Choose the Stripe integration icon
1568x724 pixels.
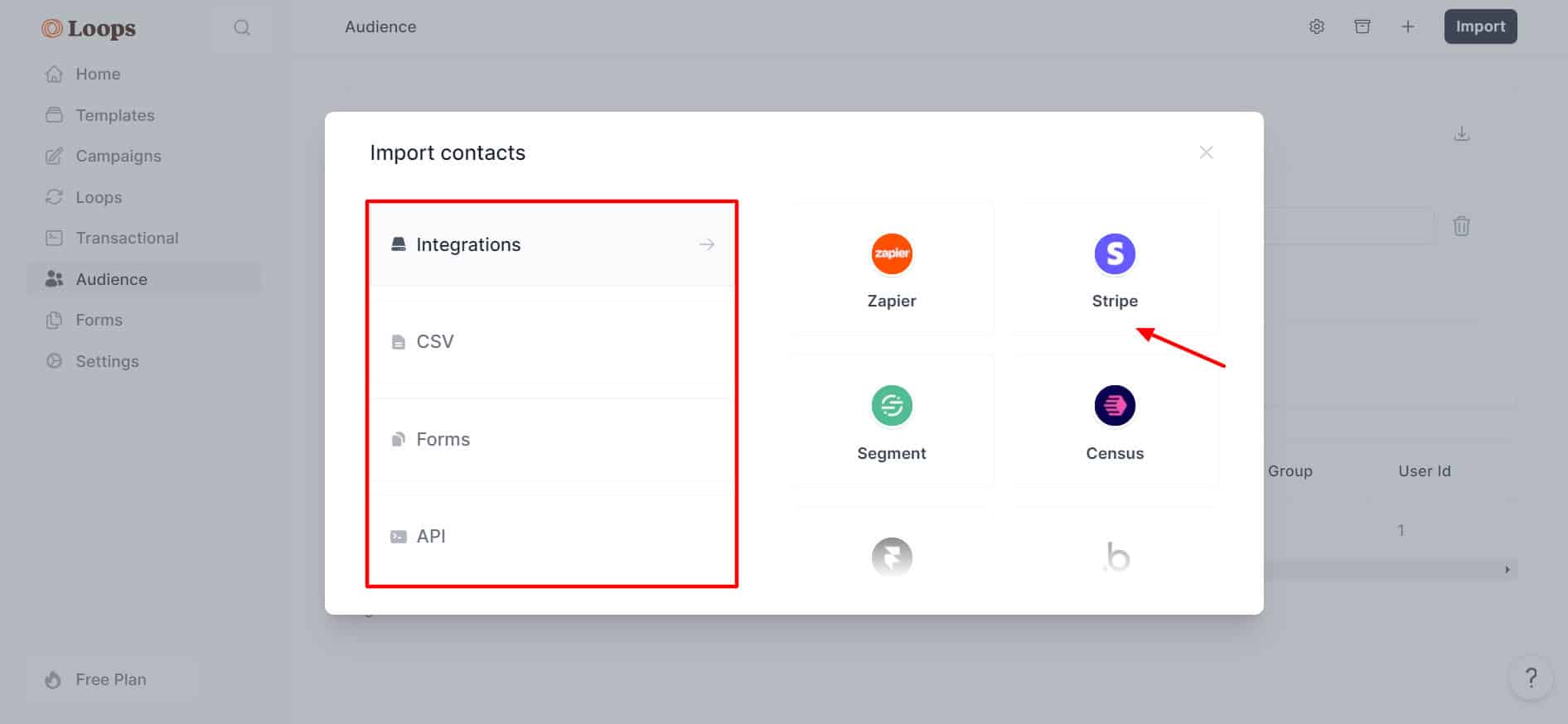pos(1115,253)
